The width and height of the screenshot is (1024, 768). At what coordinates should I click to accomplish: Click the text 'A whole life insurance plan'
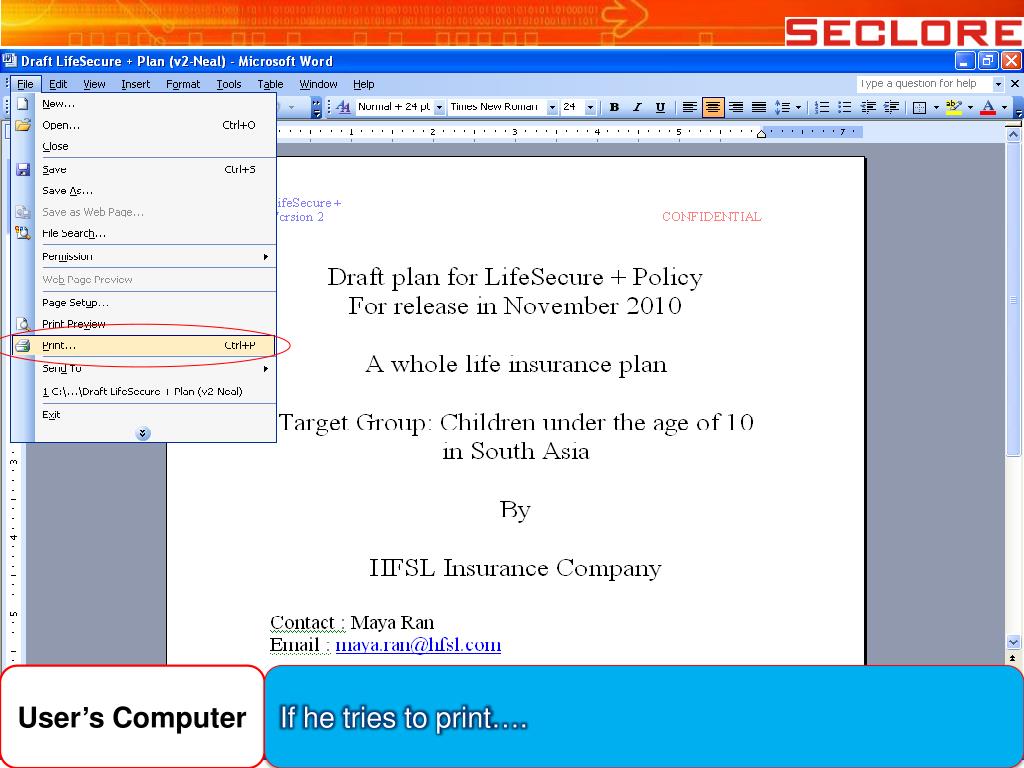click(516, 364)
